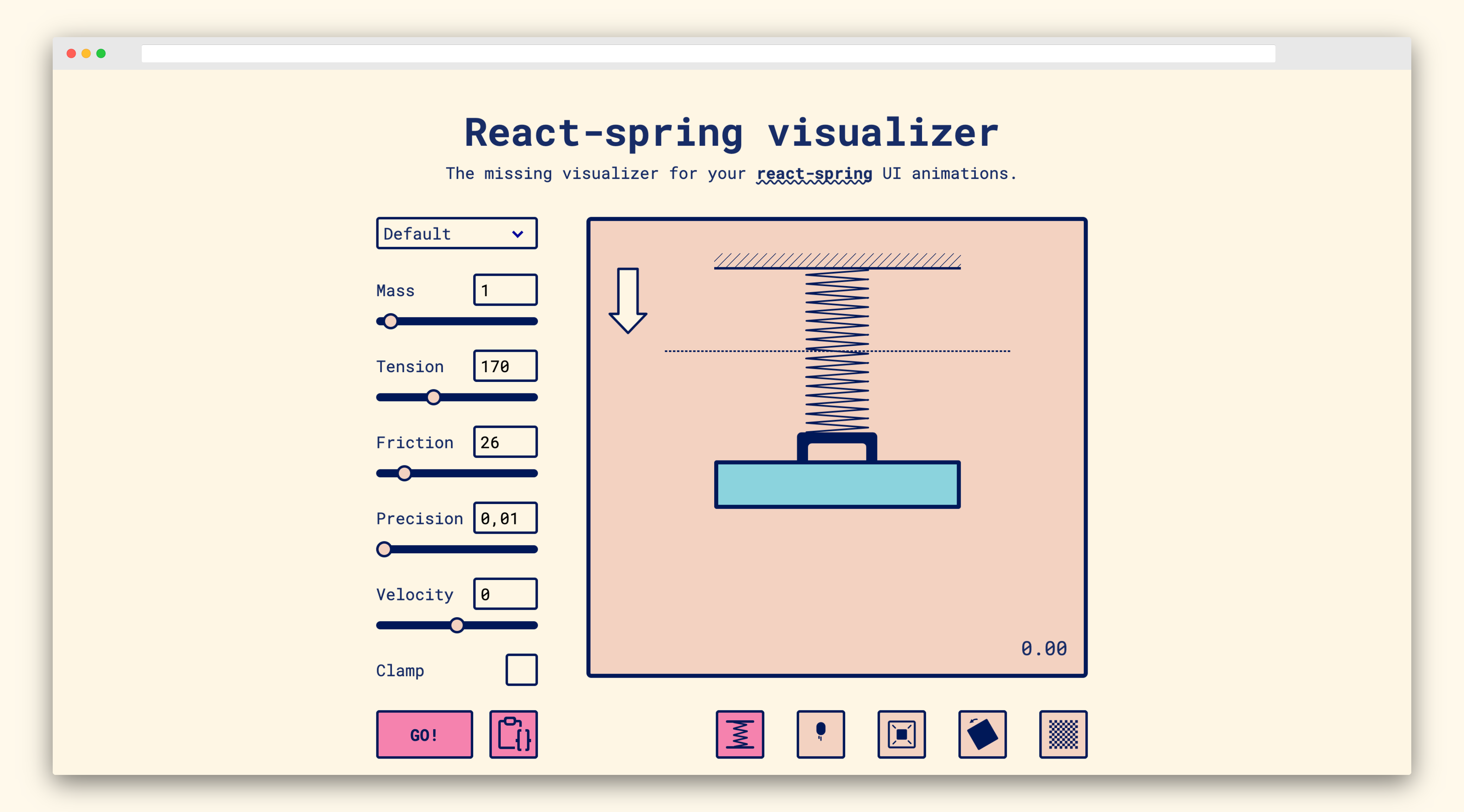Click the GO! button
Screen dimensions: 1464x812
[x=424, y=734]
